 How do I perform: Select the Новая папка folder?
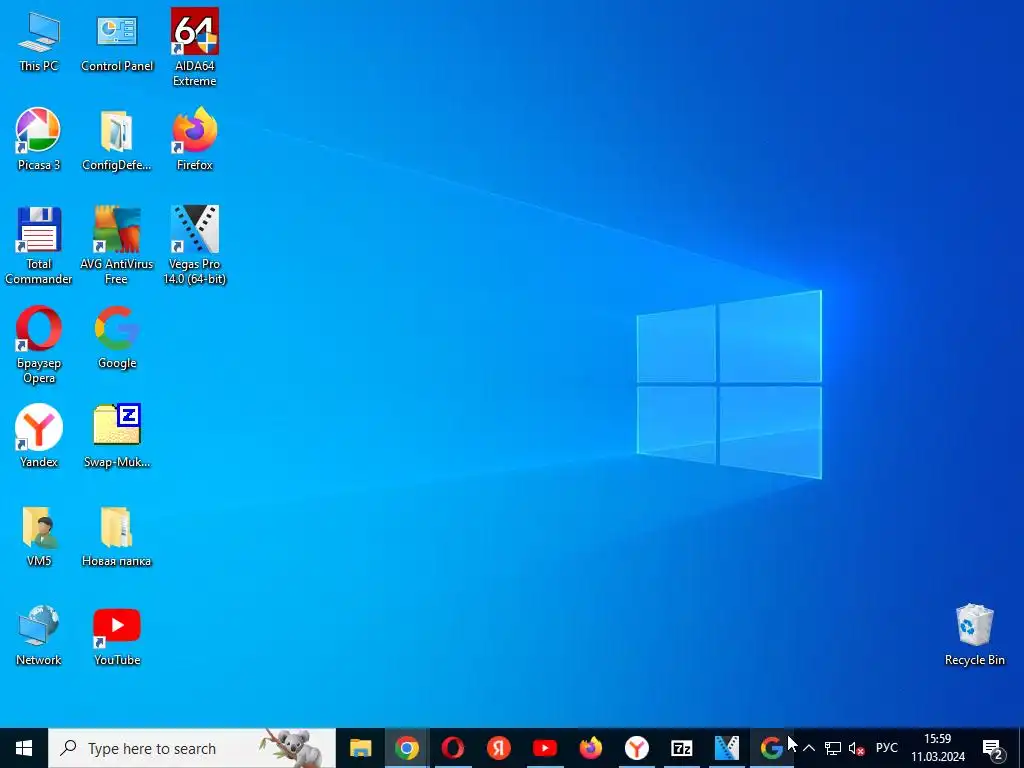coord(117,536)
